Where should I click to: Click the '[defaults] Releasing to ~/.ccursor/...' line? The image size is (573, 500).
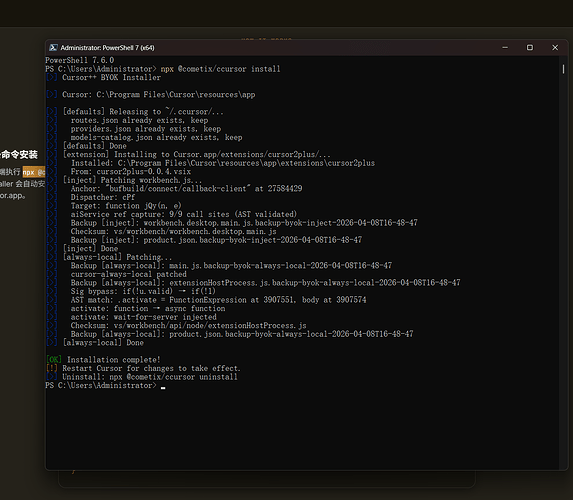(x=143, y=111)
